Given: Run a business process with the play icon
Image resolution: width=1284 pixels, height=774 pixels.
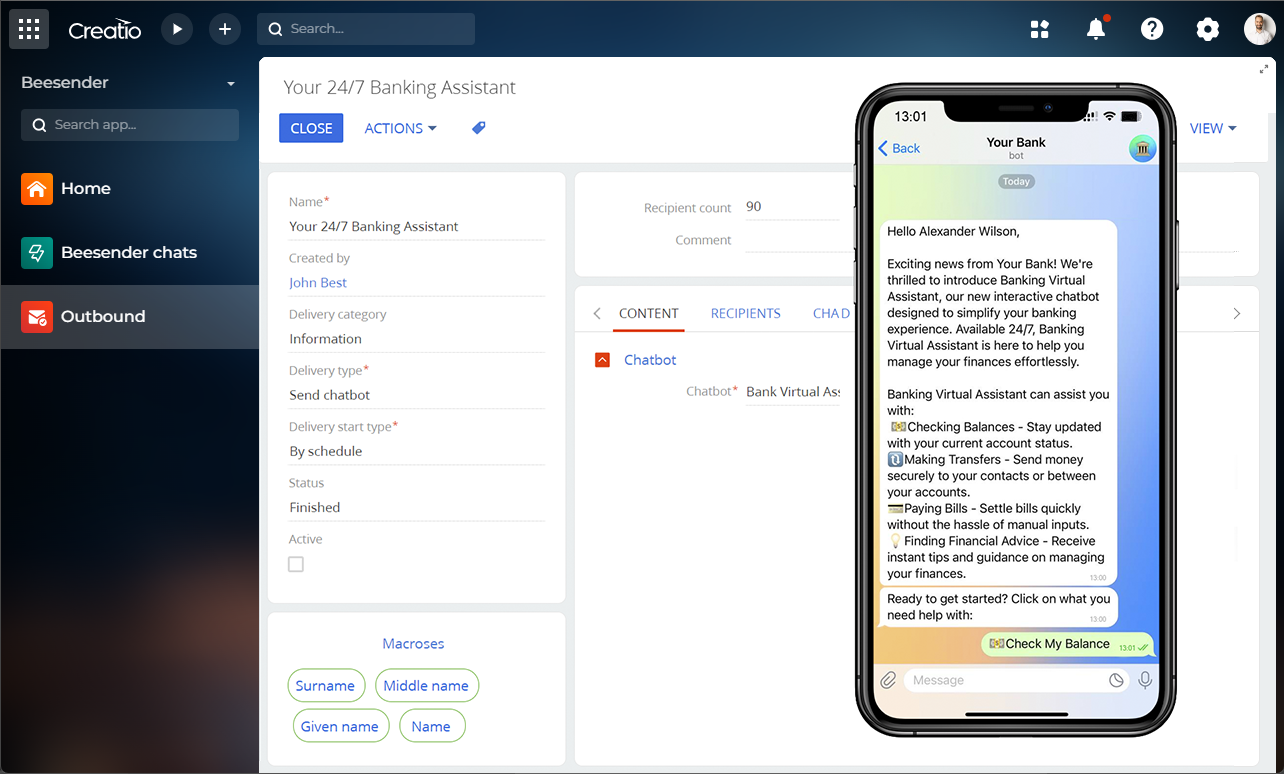Looking at the screenshot, I should [x=176, y=29].
